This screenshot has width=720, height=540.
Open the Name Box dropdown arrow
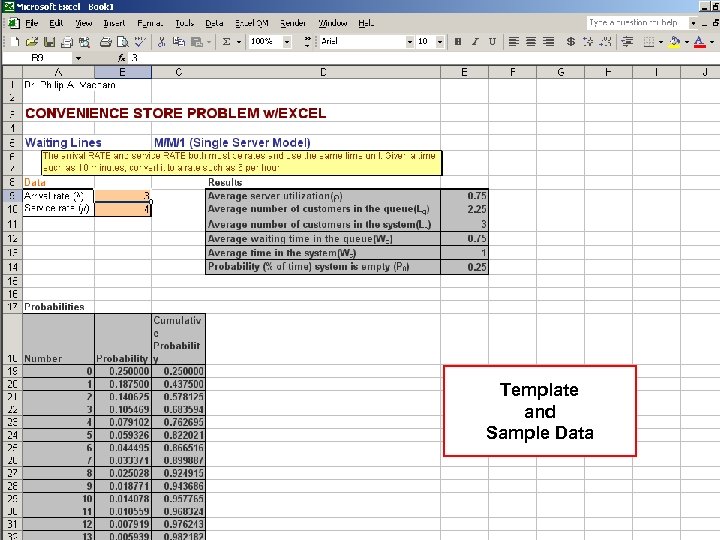click(x=79, y=58)
